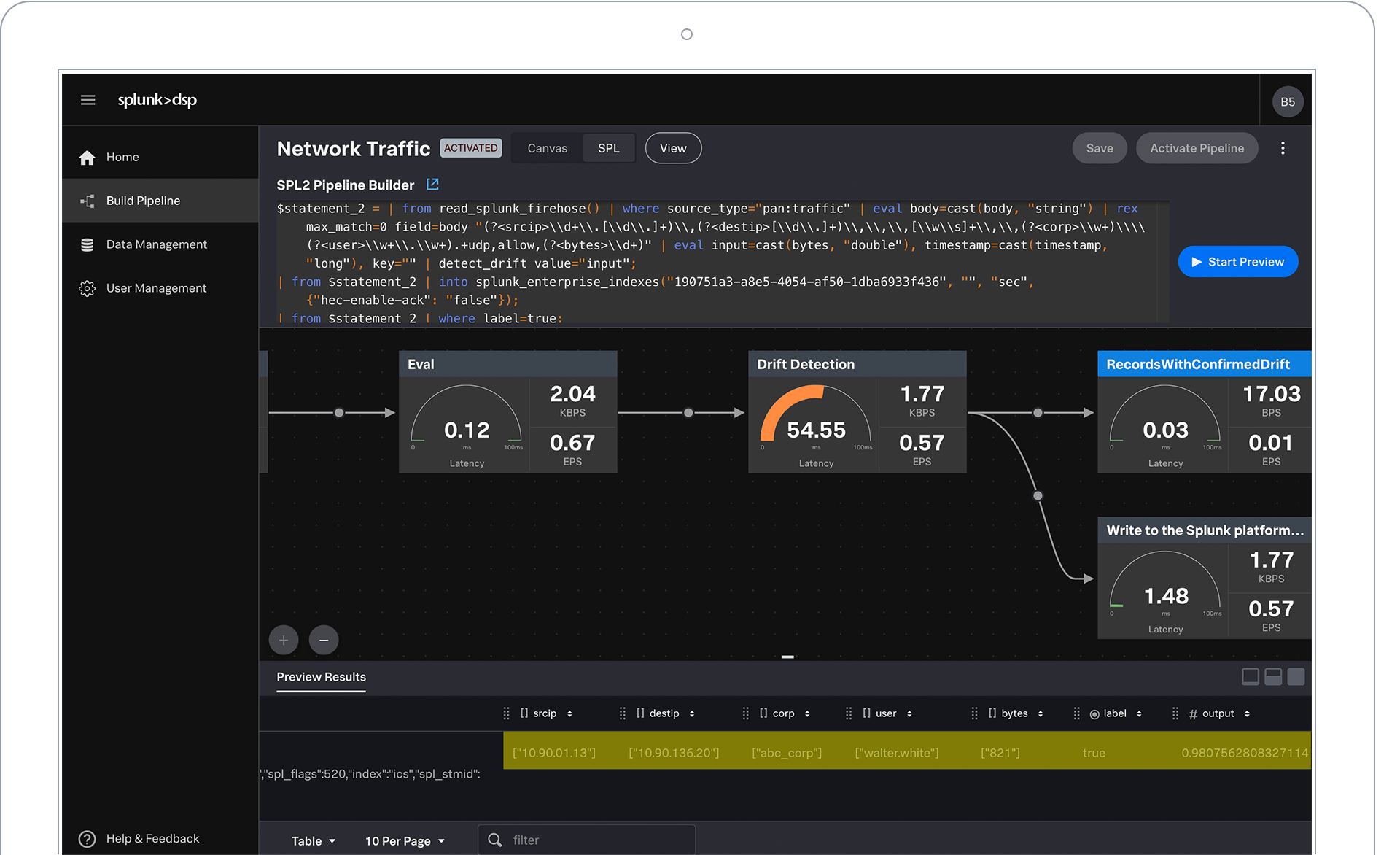Sort by corp column
Screen dimensions: 1400x855
click(807, 713)
